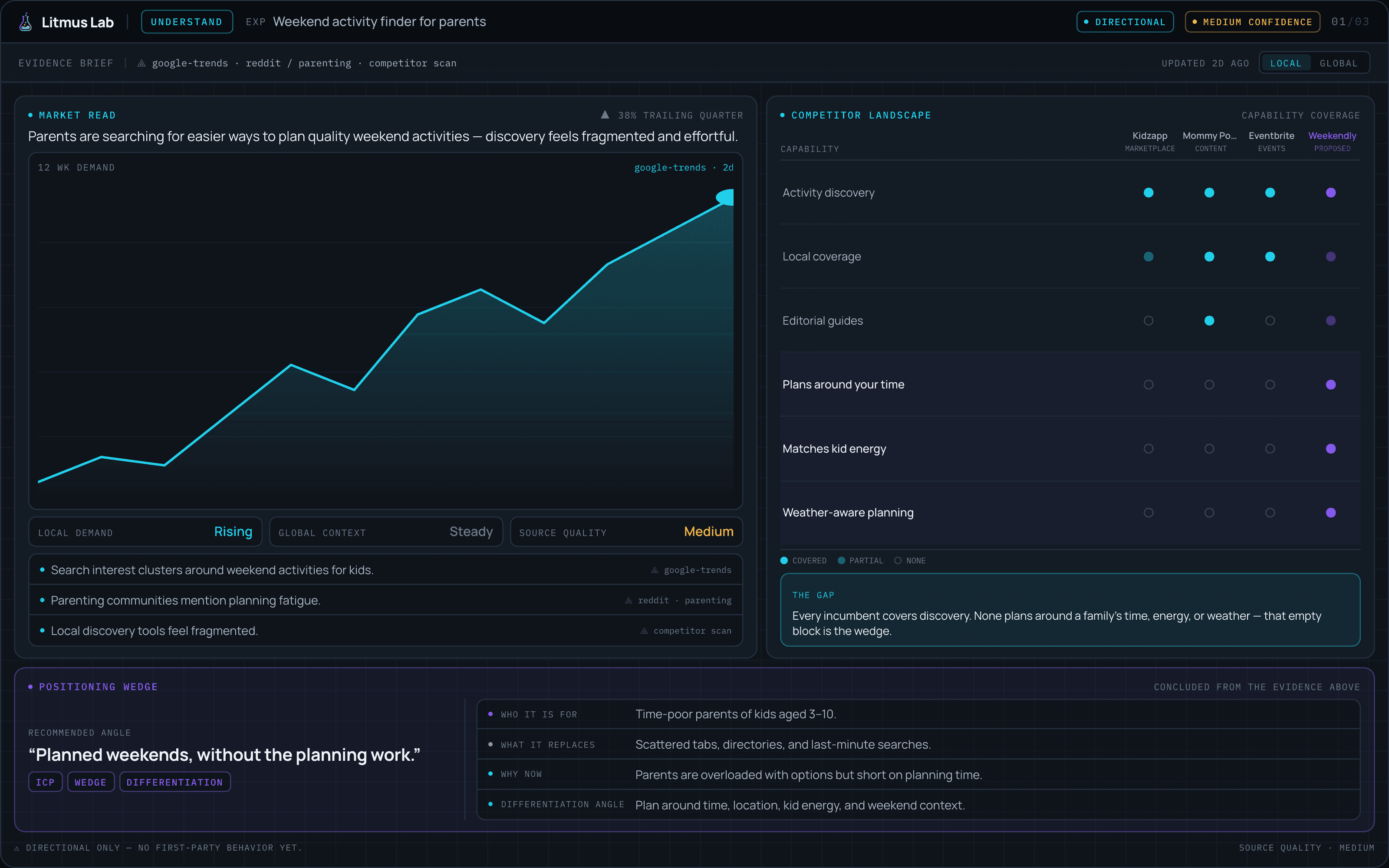This screenshot has height=868, width=1389.
Task: Click the DIRECTIONAL status badge
Action: coord(1125,22)
